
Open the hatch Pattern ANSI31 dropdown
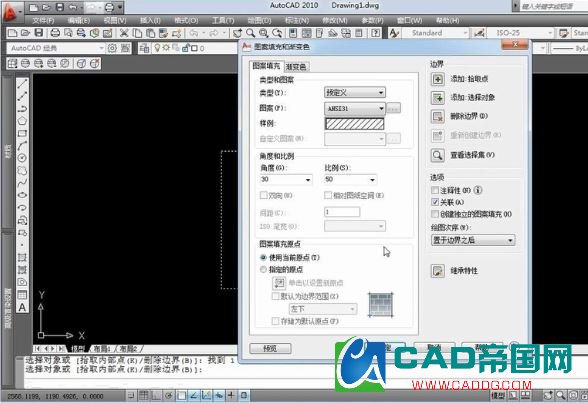(x=355, y=108)
